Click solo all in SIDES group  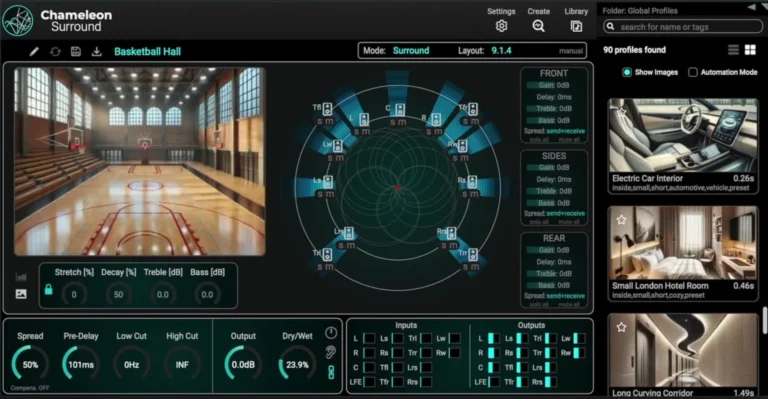click(x=539, y=222)
